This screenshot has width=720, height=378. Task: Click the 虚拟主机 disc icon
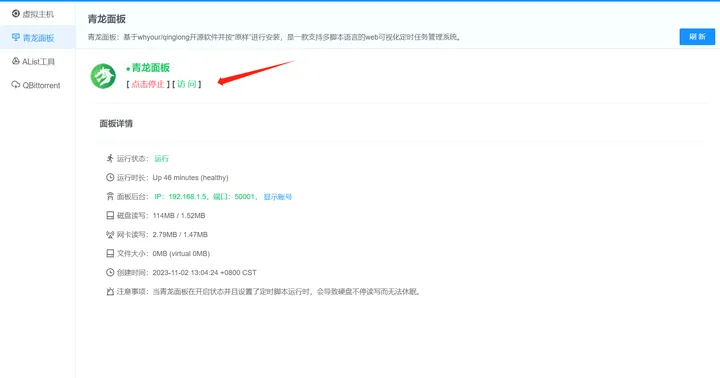tap(16, 14)
